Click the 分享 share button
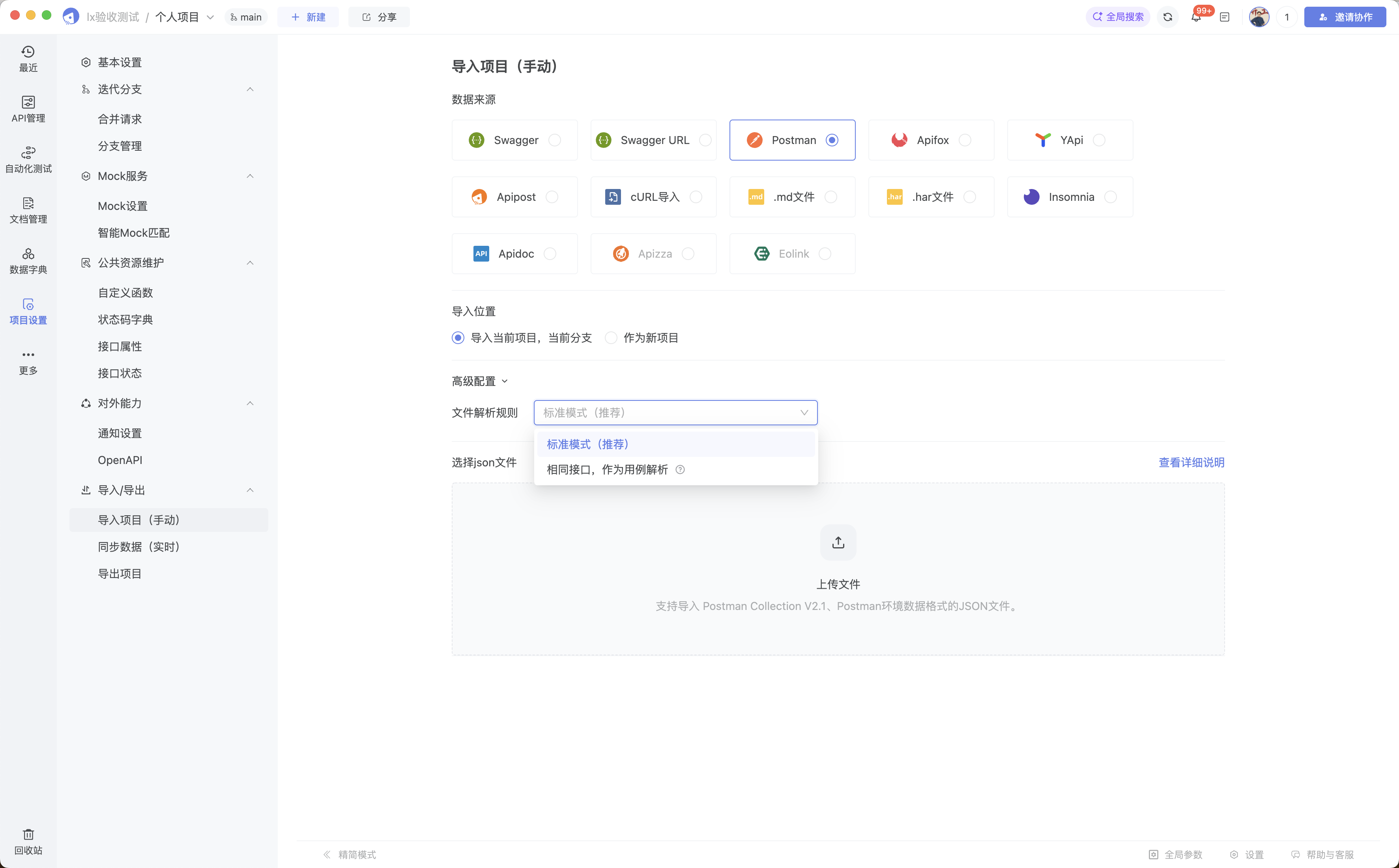Screen dimensions: 1399x868 pos(379,17)
